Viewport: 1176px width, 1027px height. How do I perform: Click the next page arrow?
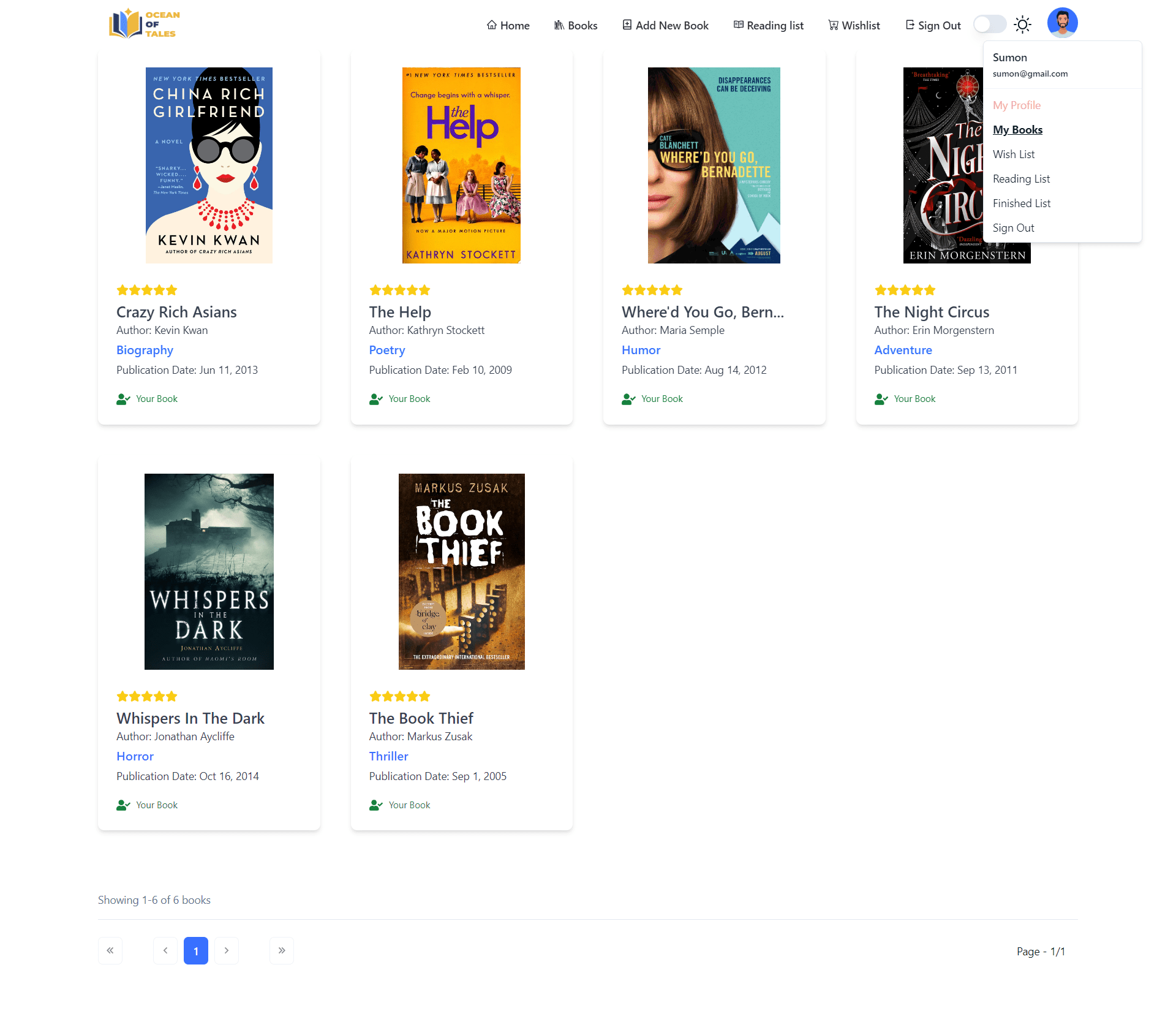coord(227,950)
